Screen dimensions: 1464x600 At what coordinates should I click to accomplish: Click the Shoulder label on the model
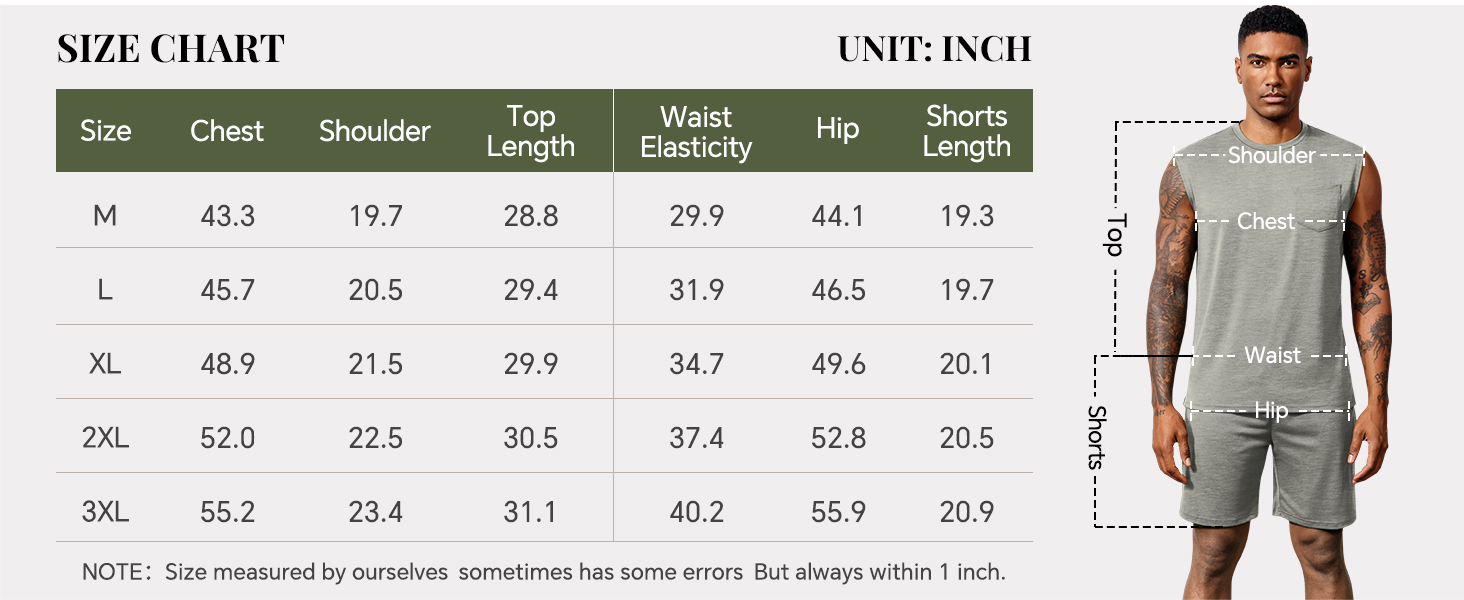coord(1271,155)
